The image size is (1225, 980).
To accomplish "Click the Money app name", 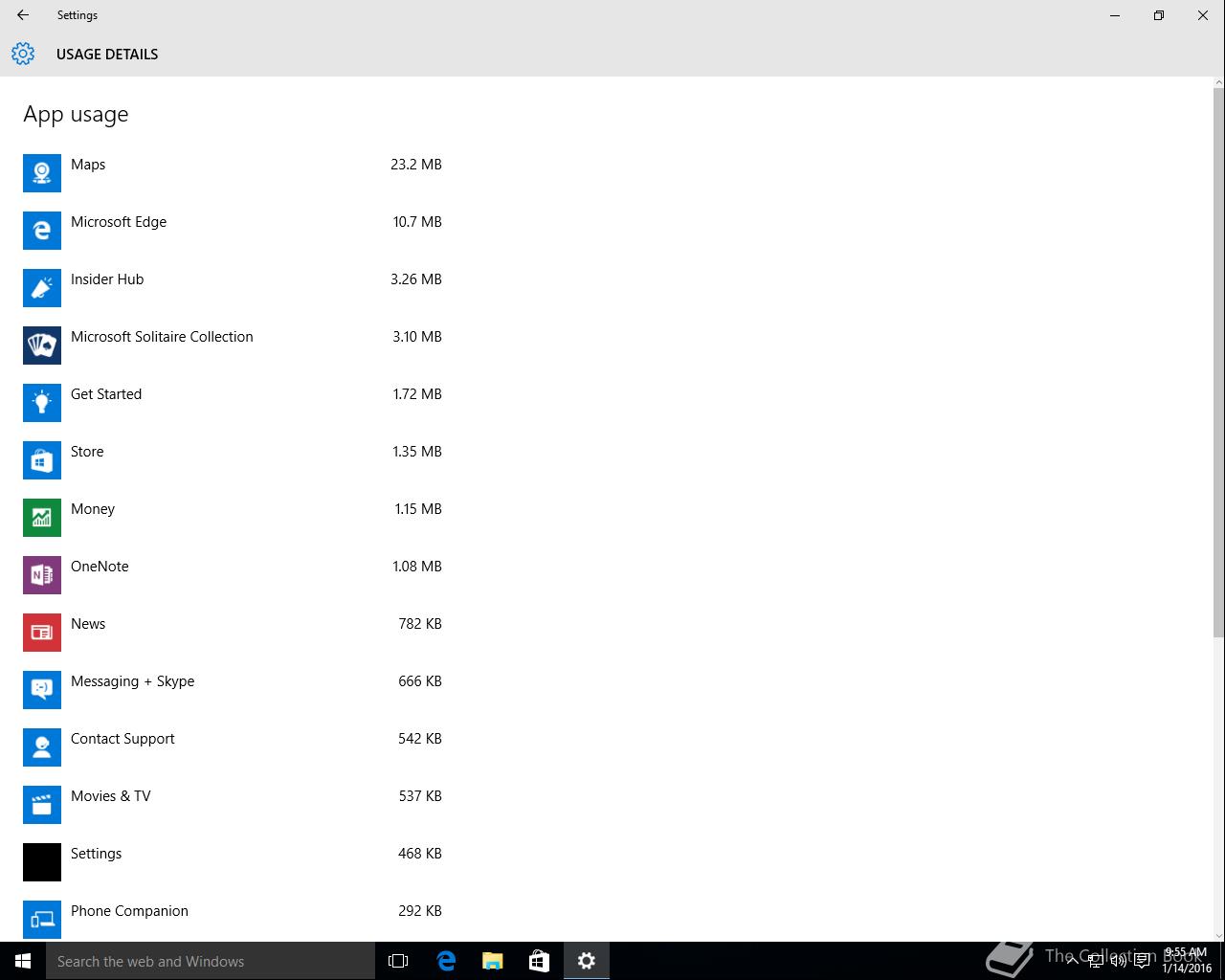I will coord(93,509).
